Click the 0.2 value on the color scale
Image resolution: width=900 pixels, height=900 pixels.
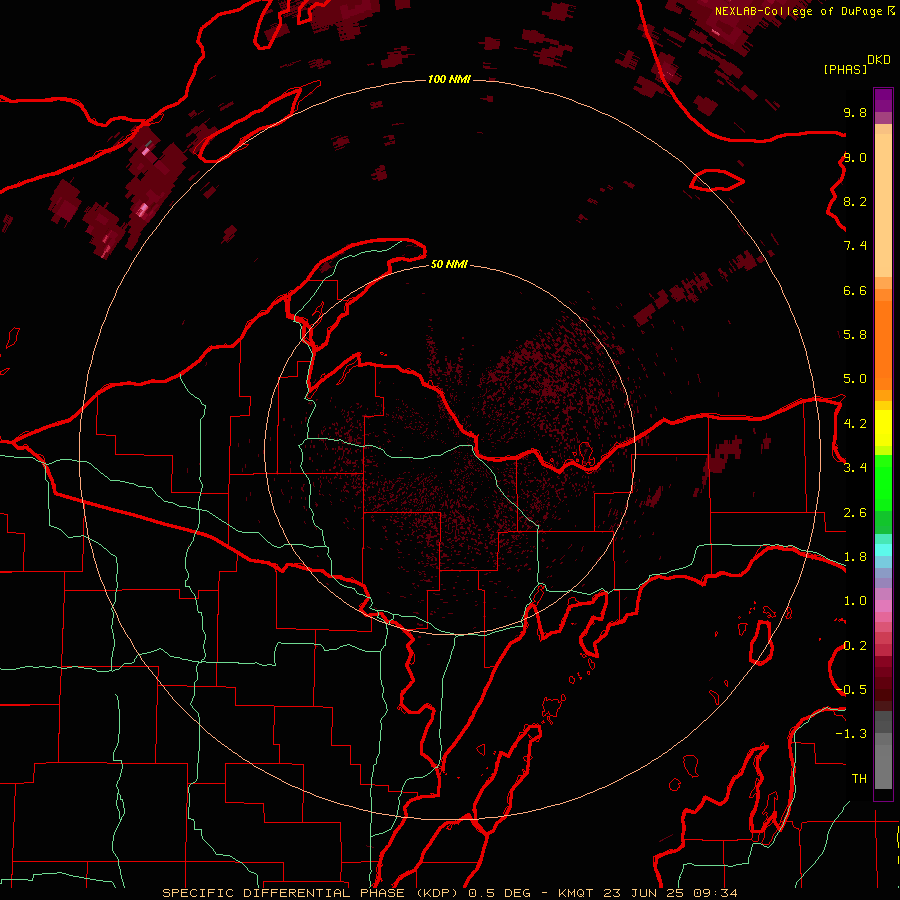(x=855, y=646)
